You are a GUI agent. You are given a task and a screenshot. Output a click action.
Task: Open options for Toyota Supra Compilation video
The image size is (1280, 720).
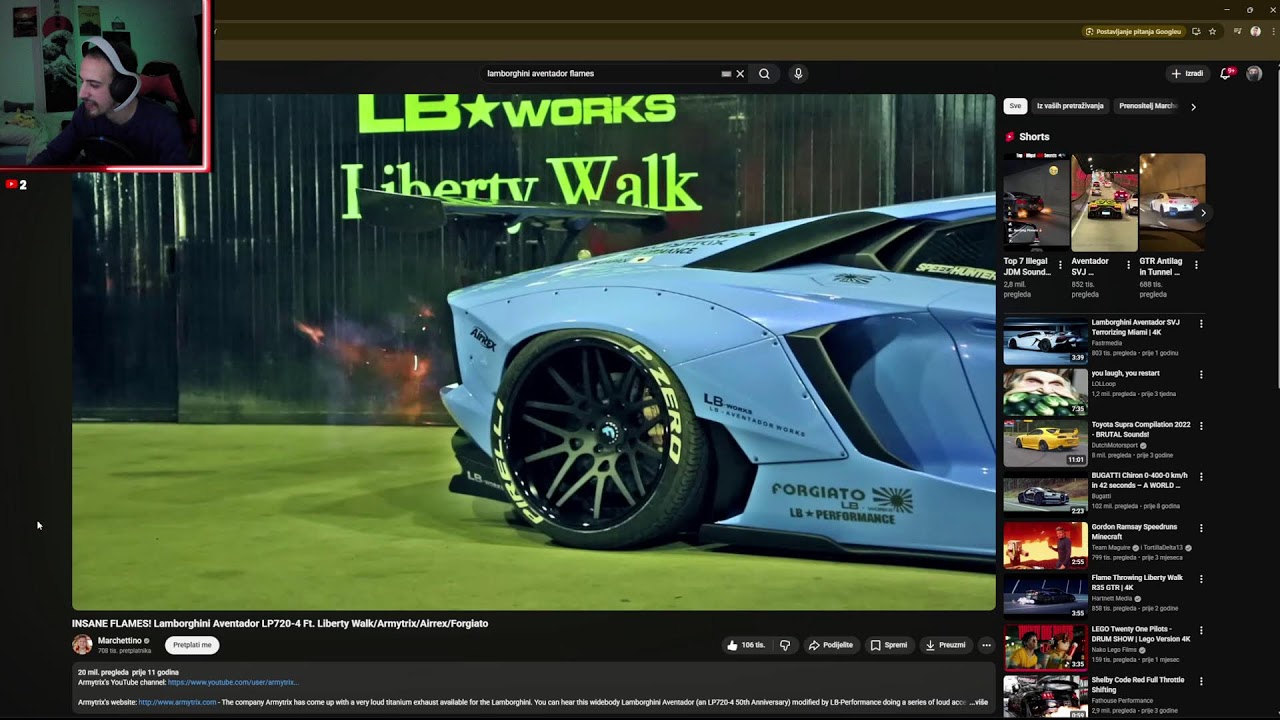point(1201,426)
